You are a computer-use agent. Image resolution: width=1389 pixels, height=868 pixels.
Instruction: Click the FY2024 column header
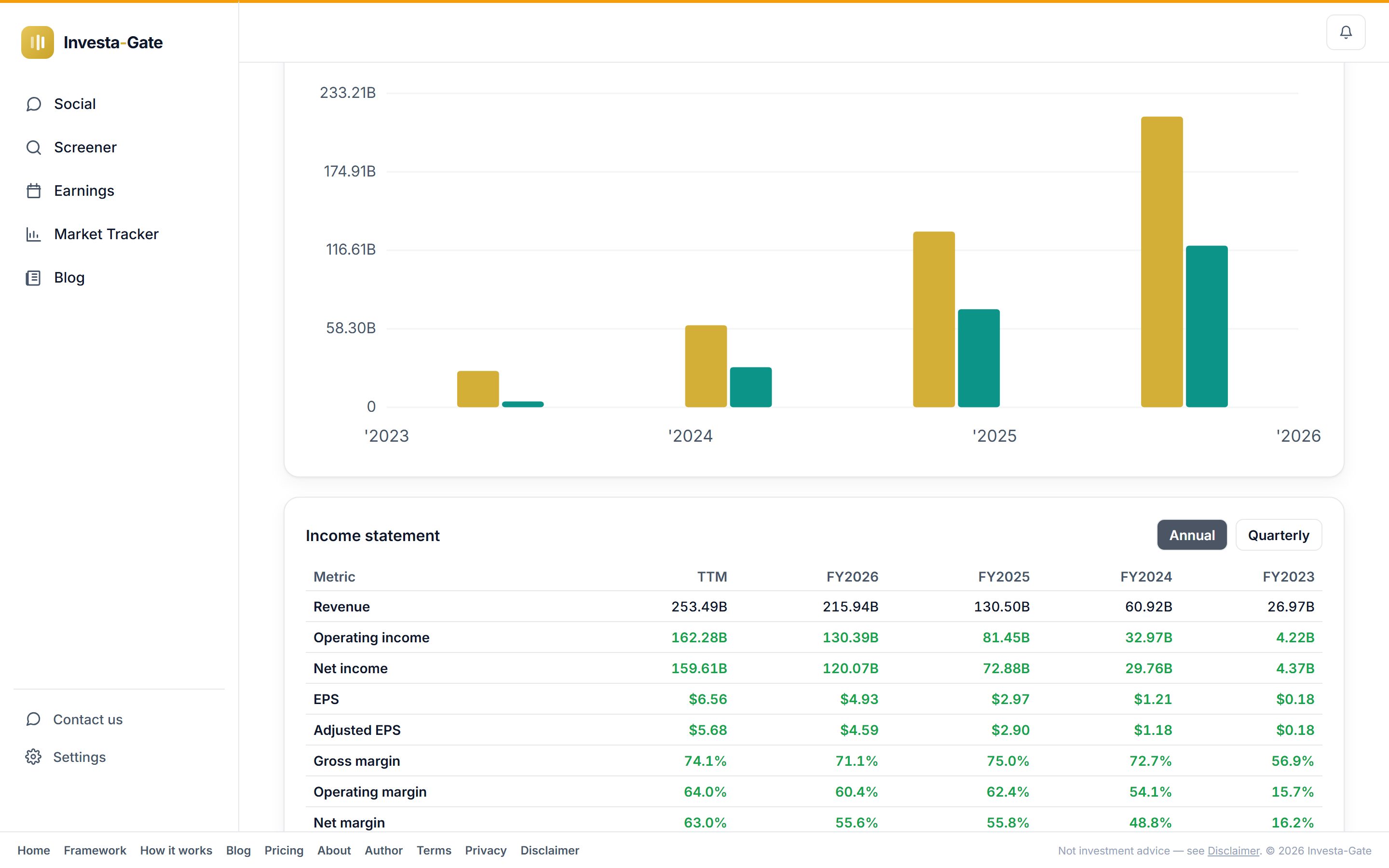tap(1145, 576)
